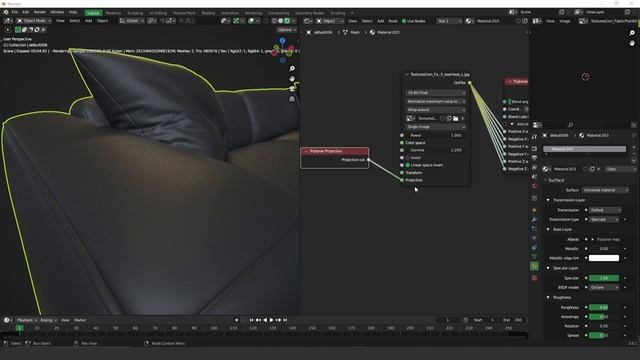Open the Slot 1 material slot dropdown
Screen dimensions: 640x360
(x=449, y=21)
